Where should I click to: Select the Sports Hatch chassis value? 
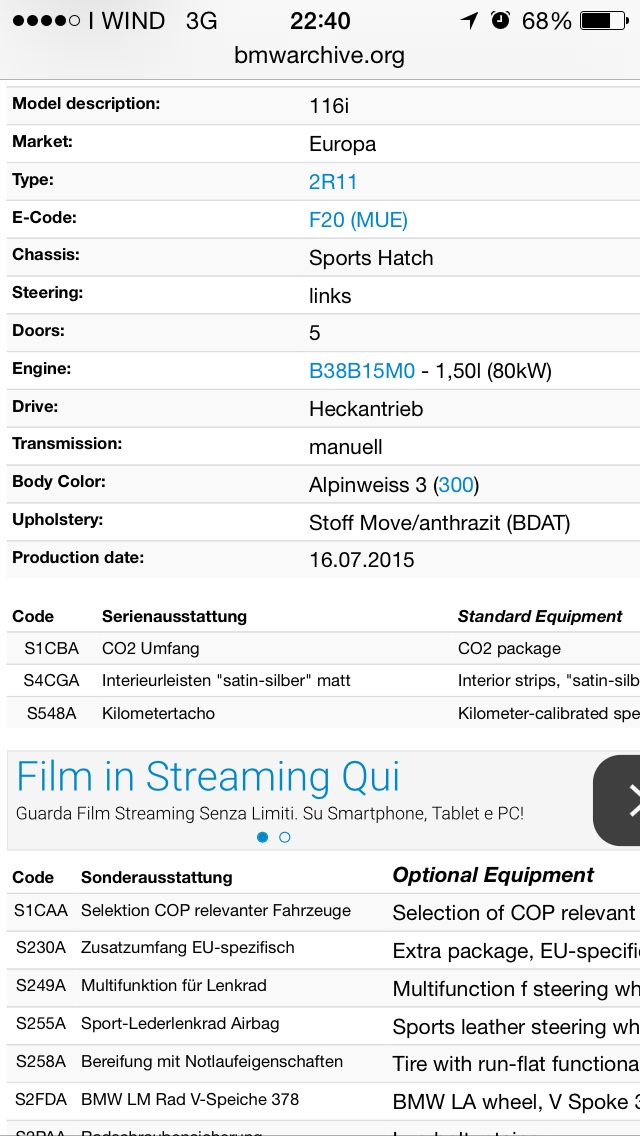371,258
